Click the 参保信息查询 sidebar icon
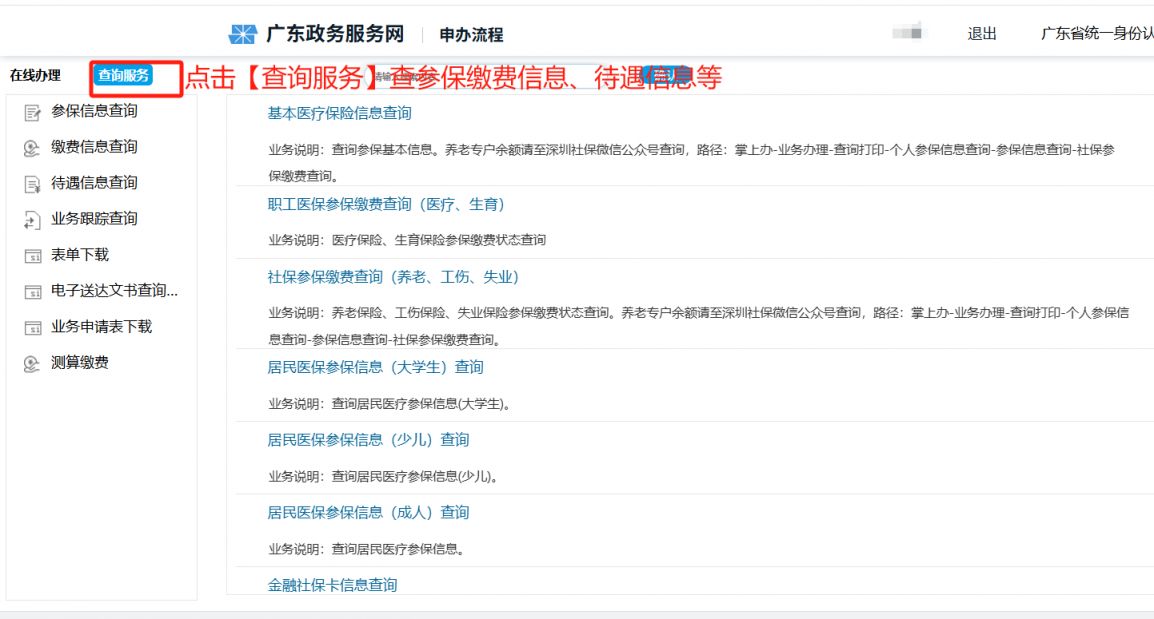 coord(32,112)
